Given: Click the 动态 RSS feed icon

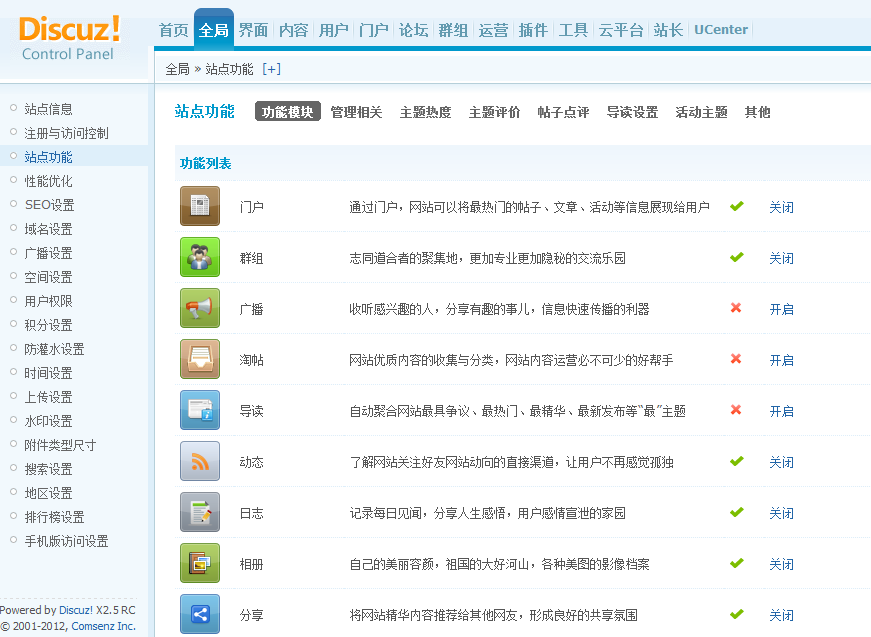Looking at the screenshot, I should (200, 461).
